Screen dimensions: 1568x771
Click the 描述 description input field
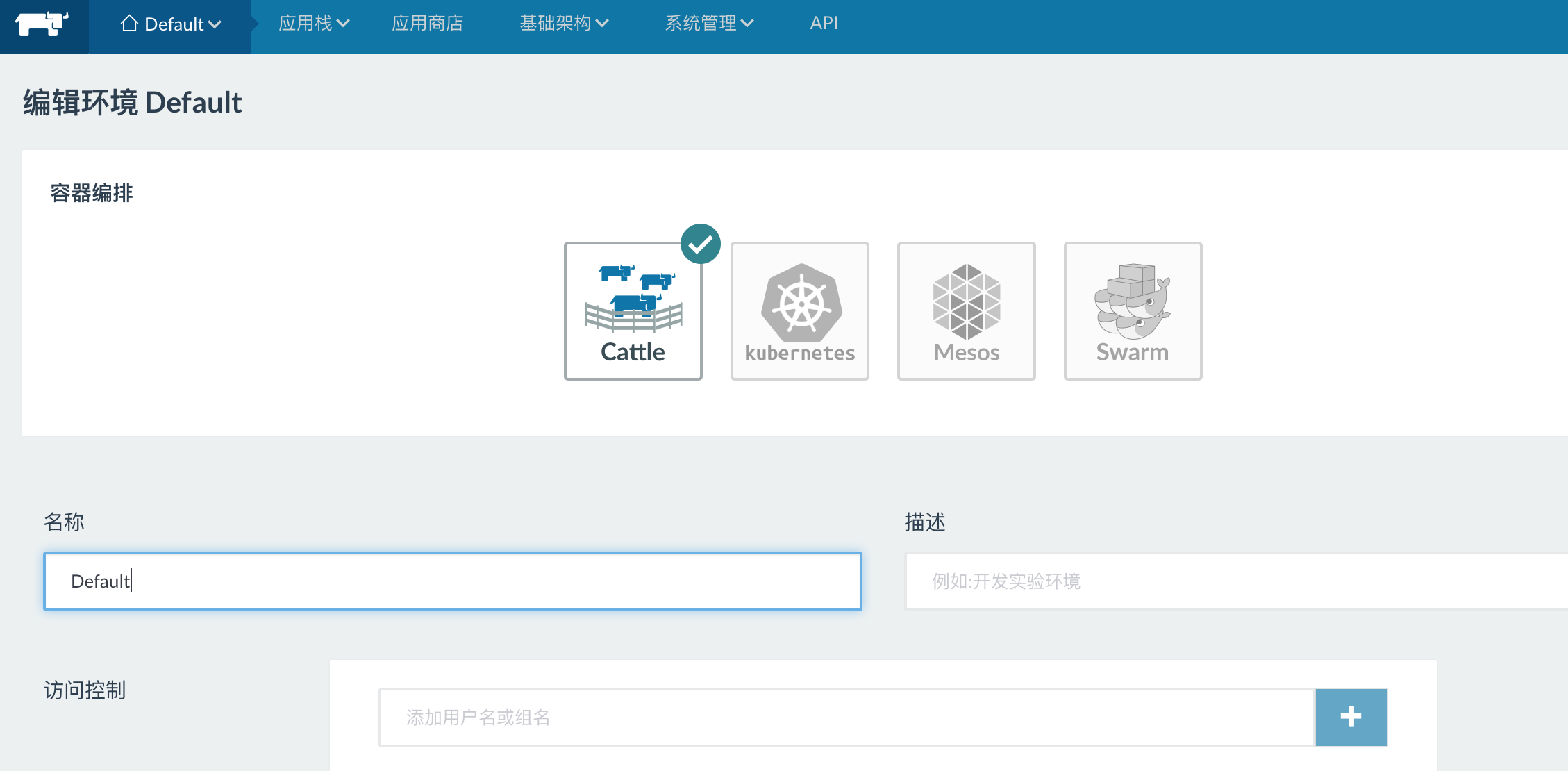(1236, 581)
